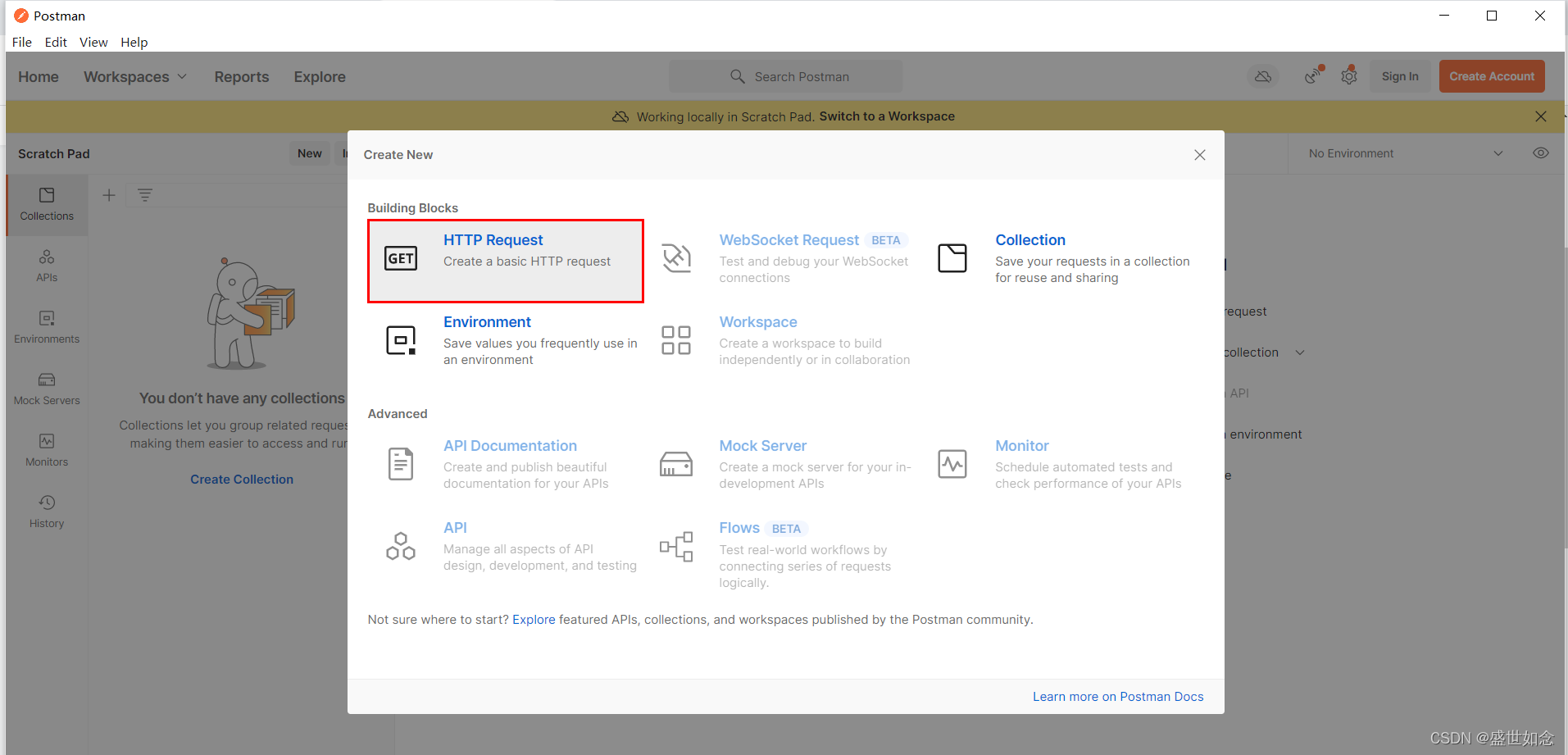Click the Create Account button
Screen dimensions: 1568x755
pyautogui.click(x=1492, y=76)
